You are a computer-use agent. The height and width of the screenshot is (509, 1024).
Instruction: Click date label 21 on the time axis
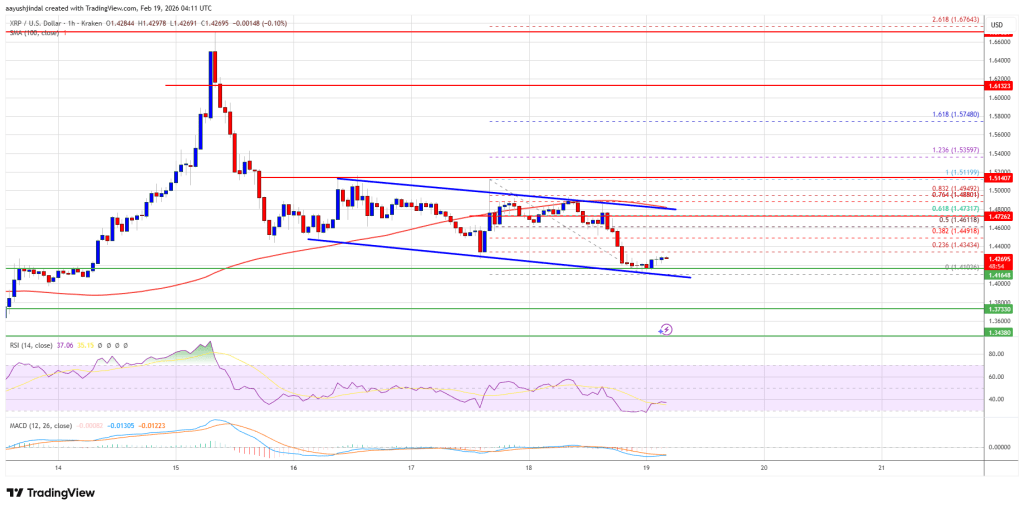(x=882, y=468)
